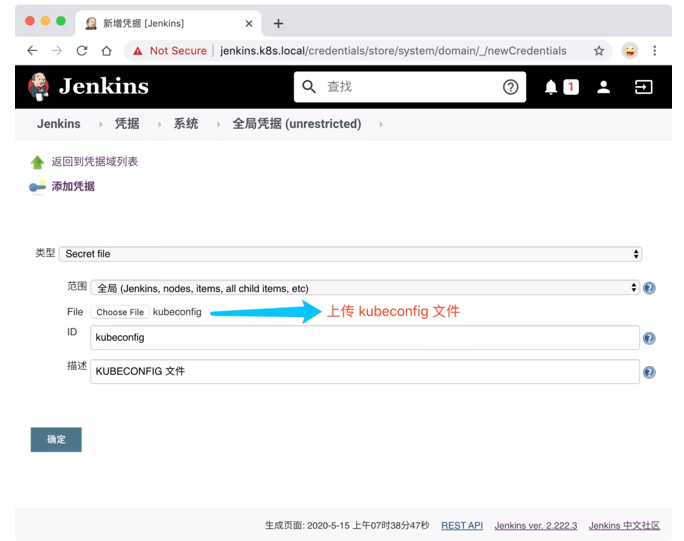Bookmark this page with star icon

(x=599, y=51)
